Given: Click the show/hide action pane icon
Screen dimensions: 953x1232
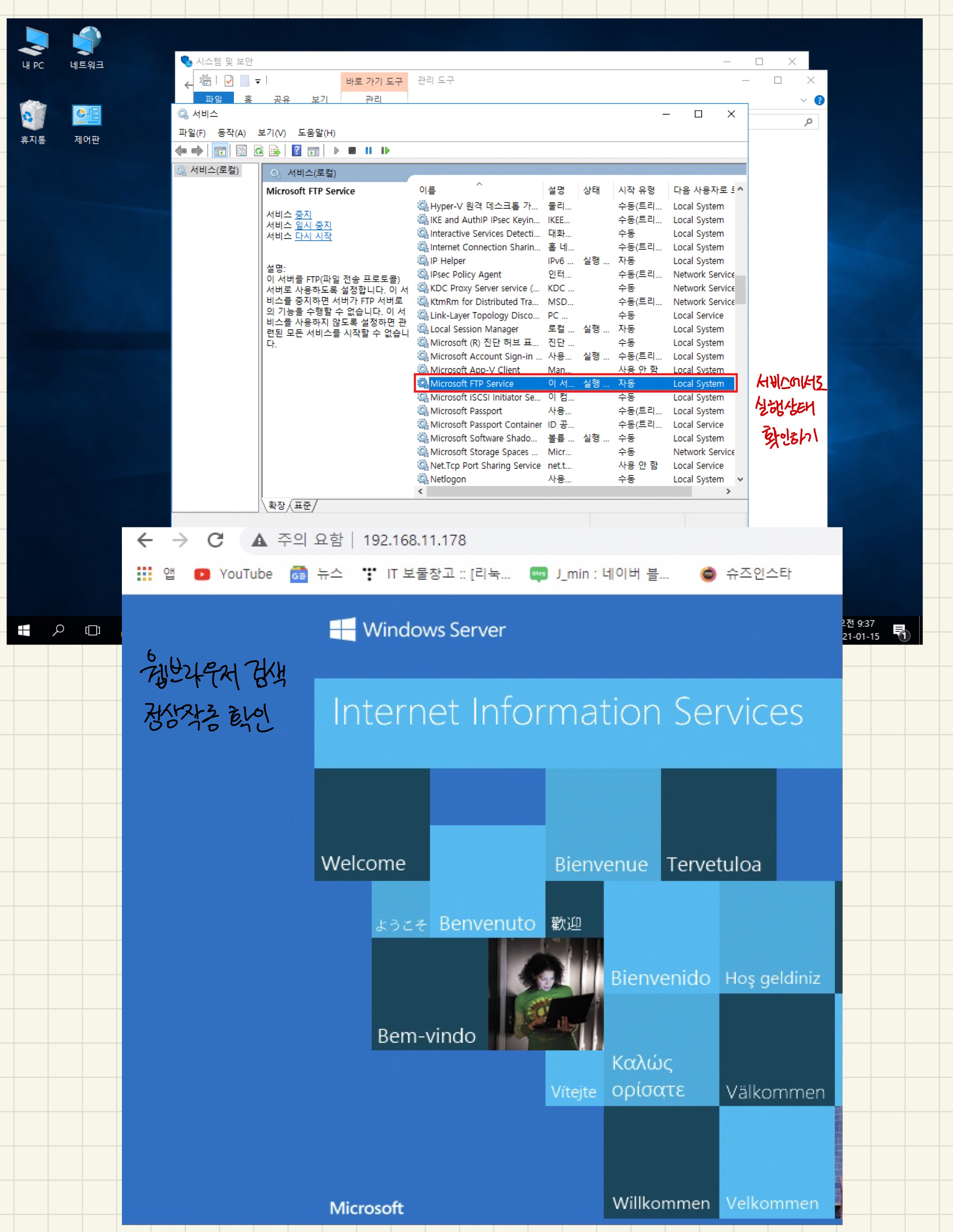Looking at the screenshot, I should (x=313, y=151).
